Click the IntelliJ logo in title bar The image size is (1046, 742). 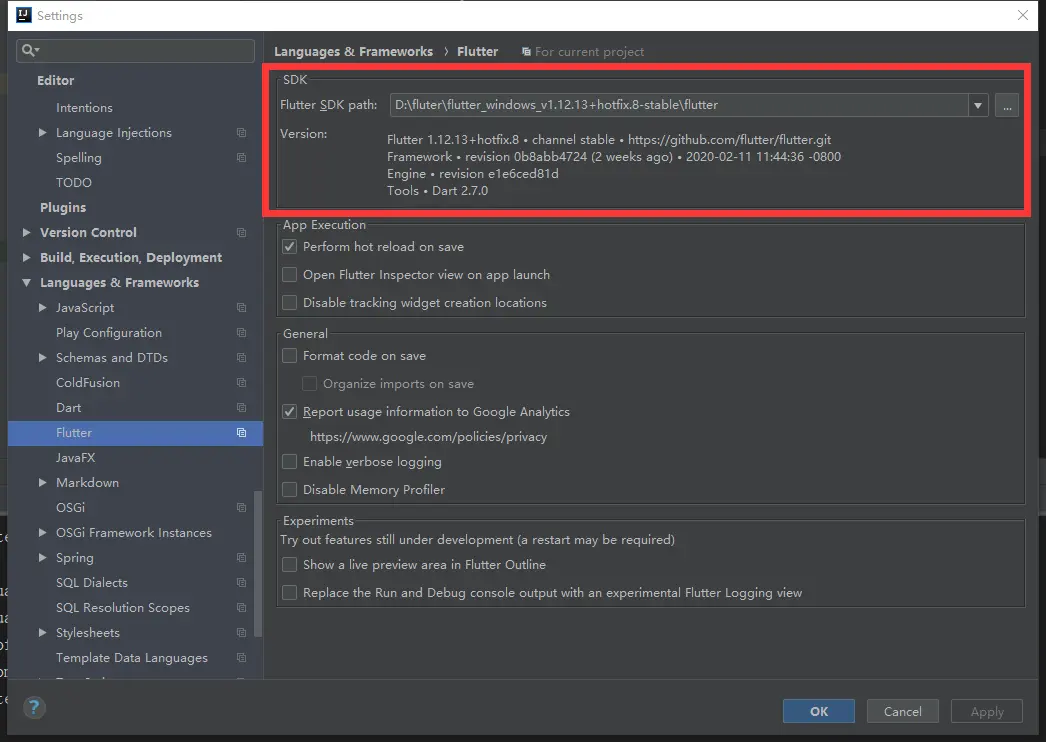[x=23, y=15]
